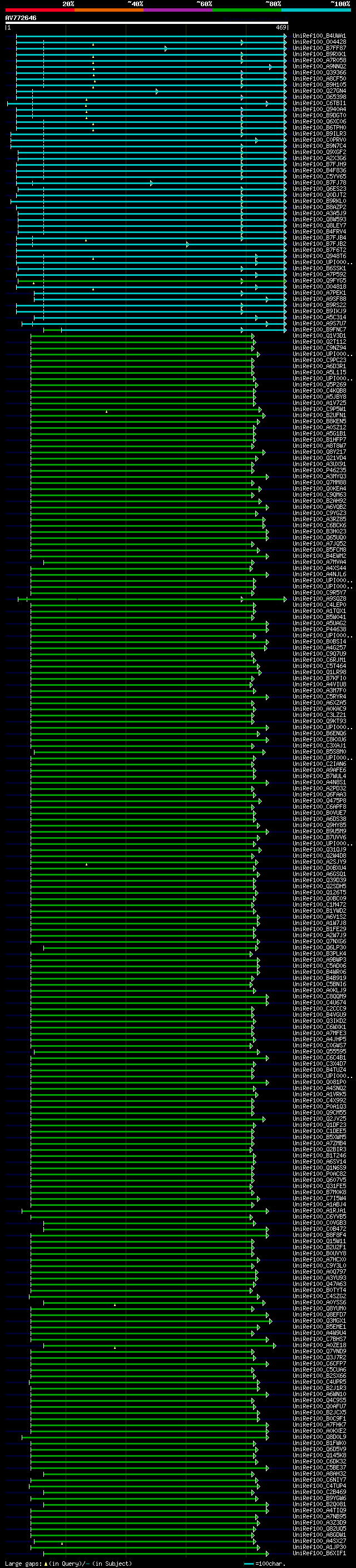Open hit UniRef100_Q65UQ0
This screenshot has width=356, height=1568.
pyautogui.click(x=319, y=537)
